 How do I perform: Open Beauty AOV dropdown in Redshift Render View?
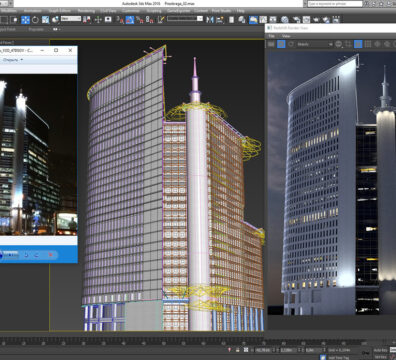tap(314, 44)
